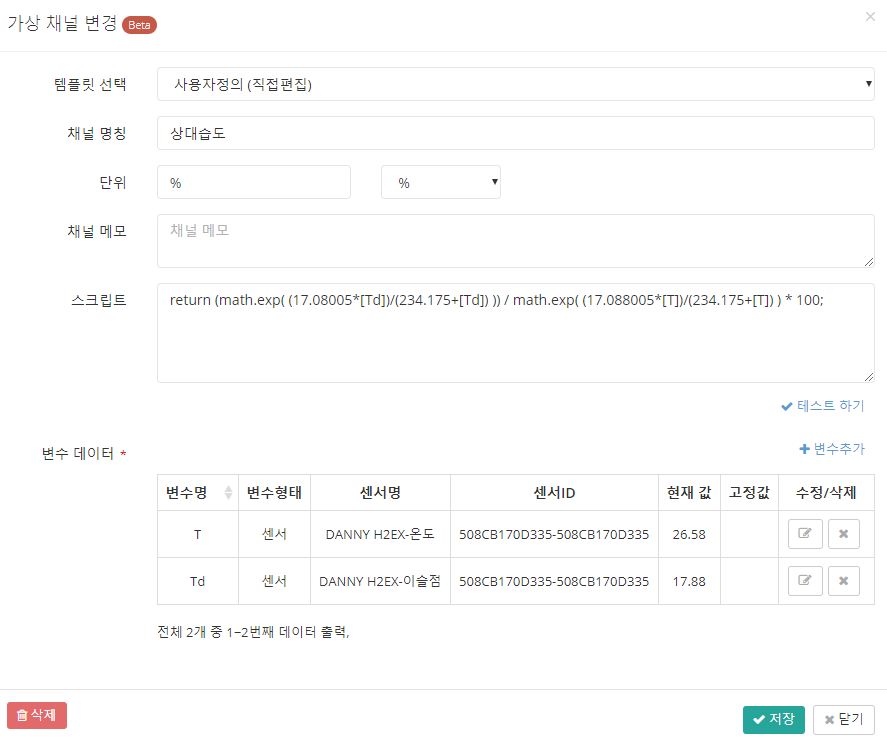Delete the T variable row

point(843,534)
